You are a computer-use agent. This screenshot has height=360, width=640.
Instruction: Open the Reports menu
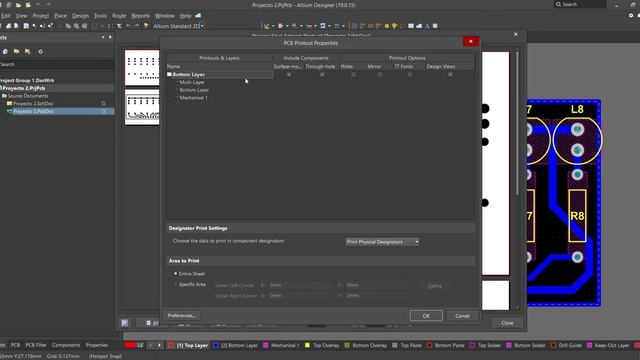click(140, 16)
